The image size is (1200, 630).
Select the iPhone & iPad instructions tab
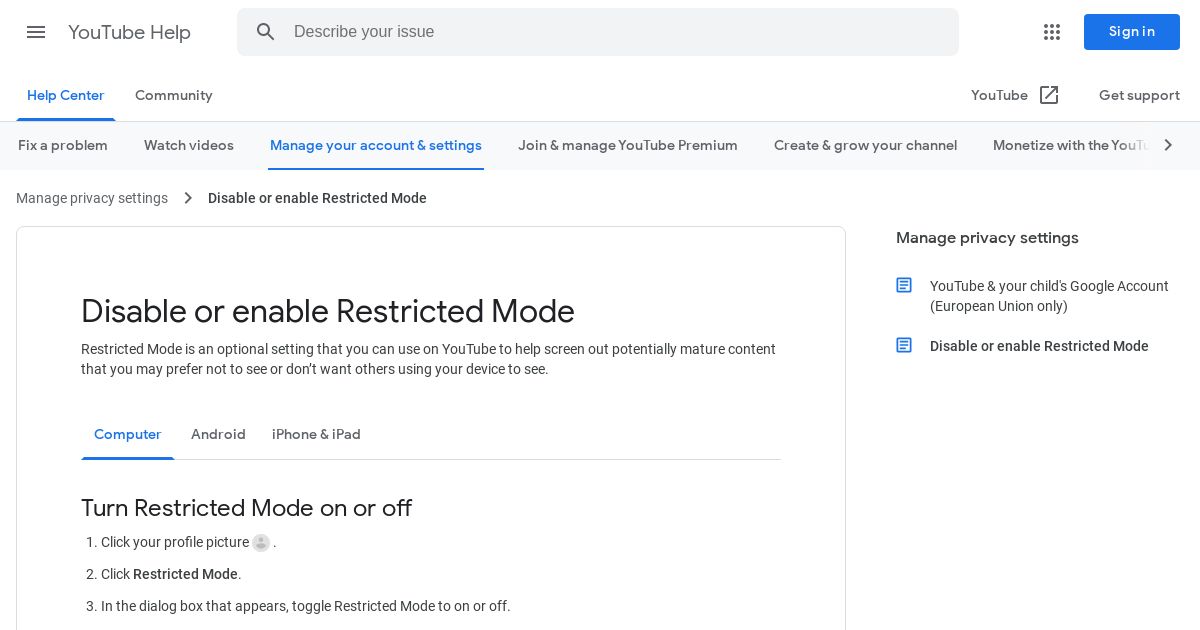(x=316, y=434)
